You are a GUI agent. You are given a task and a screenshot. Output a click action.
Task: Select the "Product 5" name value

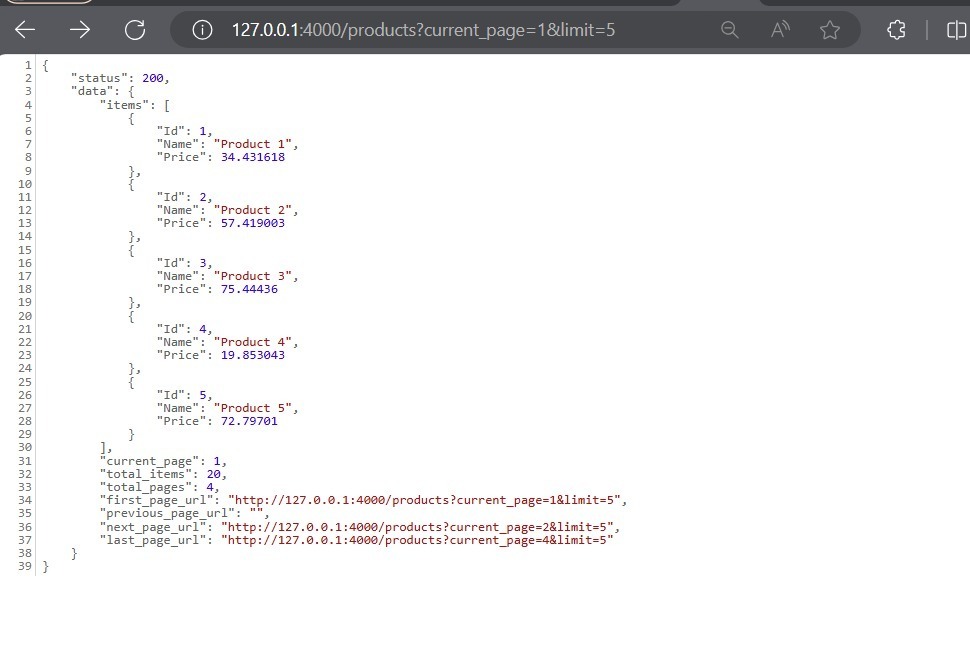(252, 408)
